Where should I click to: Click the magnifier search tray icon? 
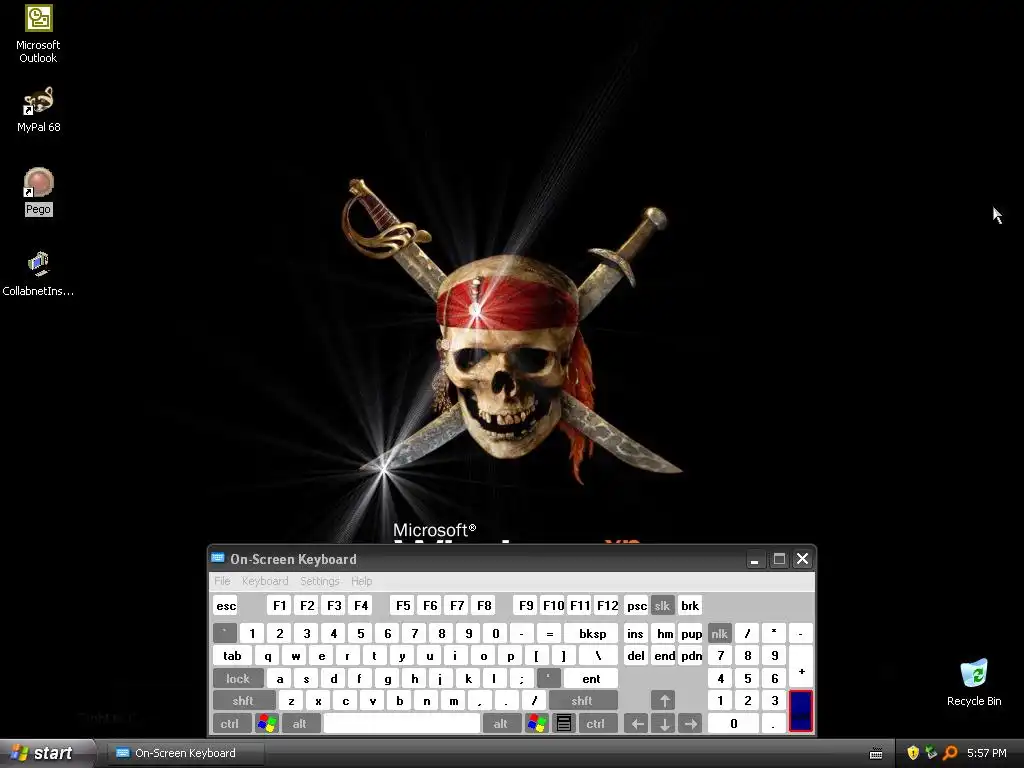click(x=950, y=753)
